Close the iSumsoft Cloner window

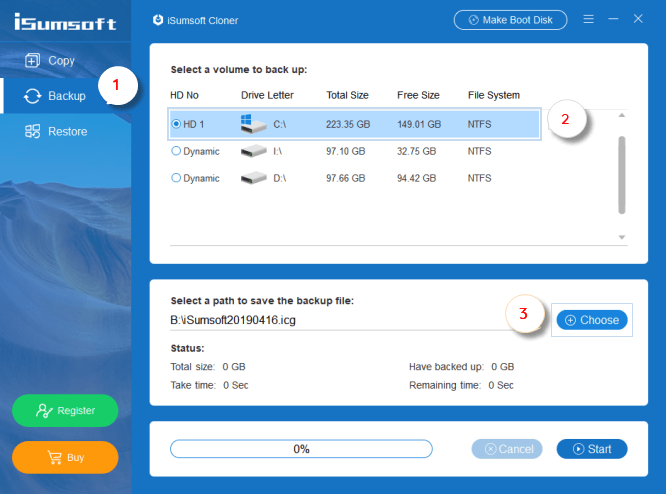(x=638, y=19)
